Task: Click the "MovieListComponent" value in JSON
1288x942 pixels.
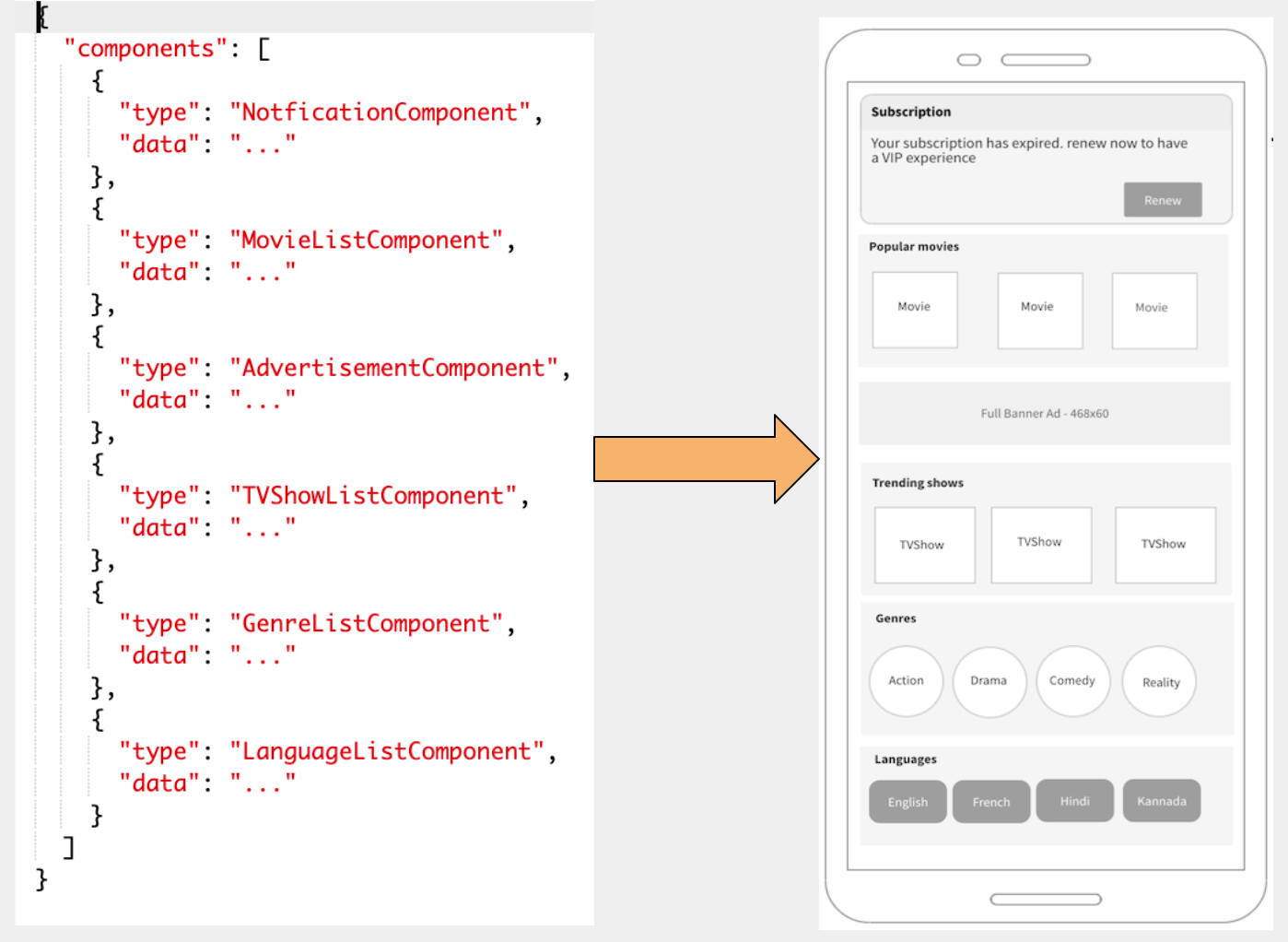Action: (367, 241)
